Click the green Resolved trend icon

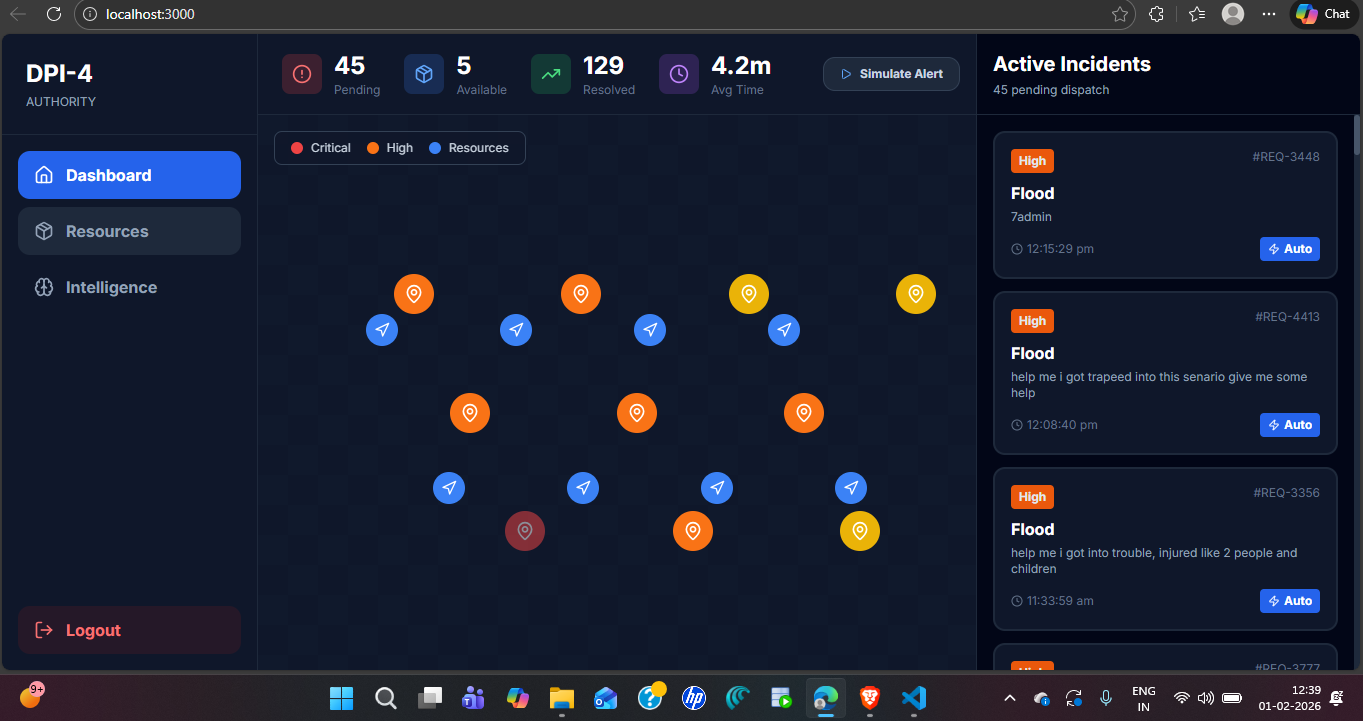point(551,74)
